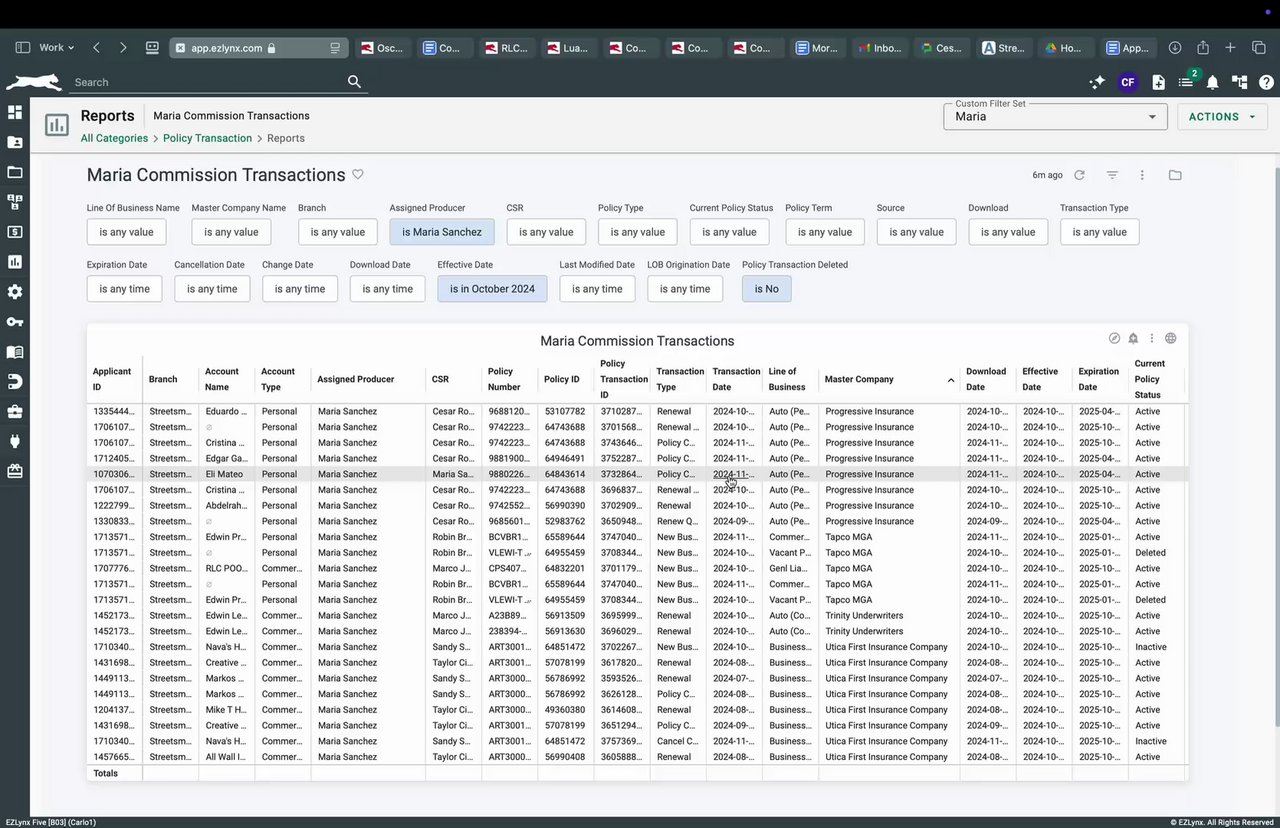Screen dimensions: 1280x828
Task: Open the All Categories breadcrumb link
Action: (x=114, y=138)
